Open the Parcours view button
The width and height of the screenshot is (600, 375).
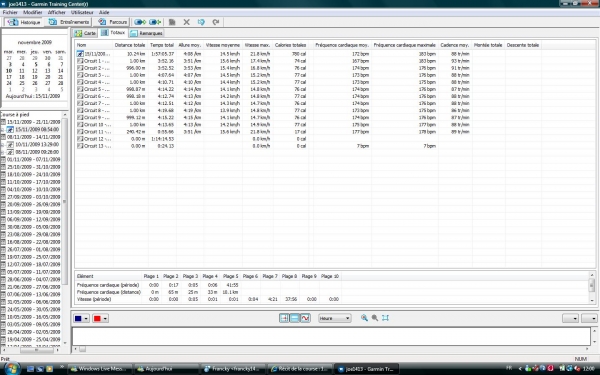point(113,22)
